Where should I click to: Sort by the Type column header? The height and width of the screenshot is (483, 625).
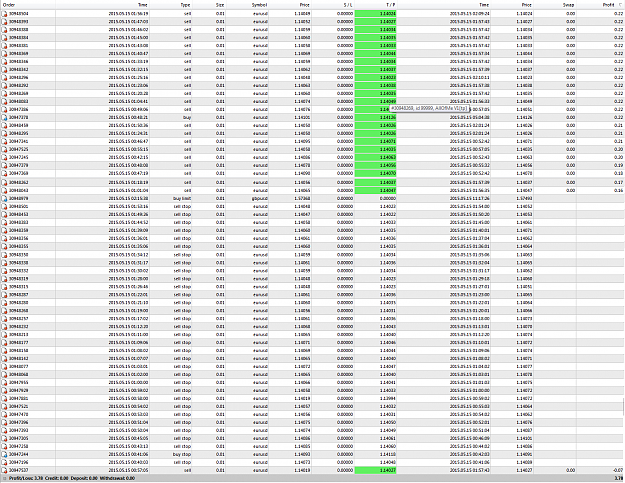[185, 5]
